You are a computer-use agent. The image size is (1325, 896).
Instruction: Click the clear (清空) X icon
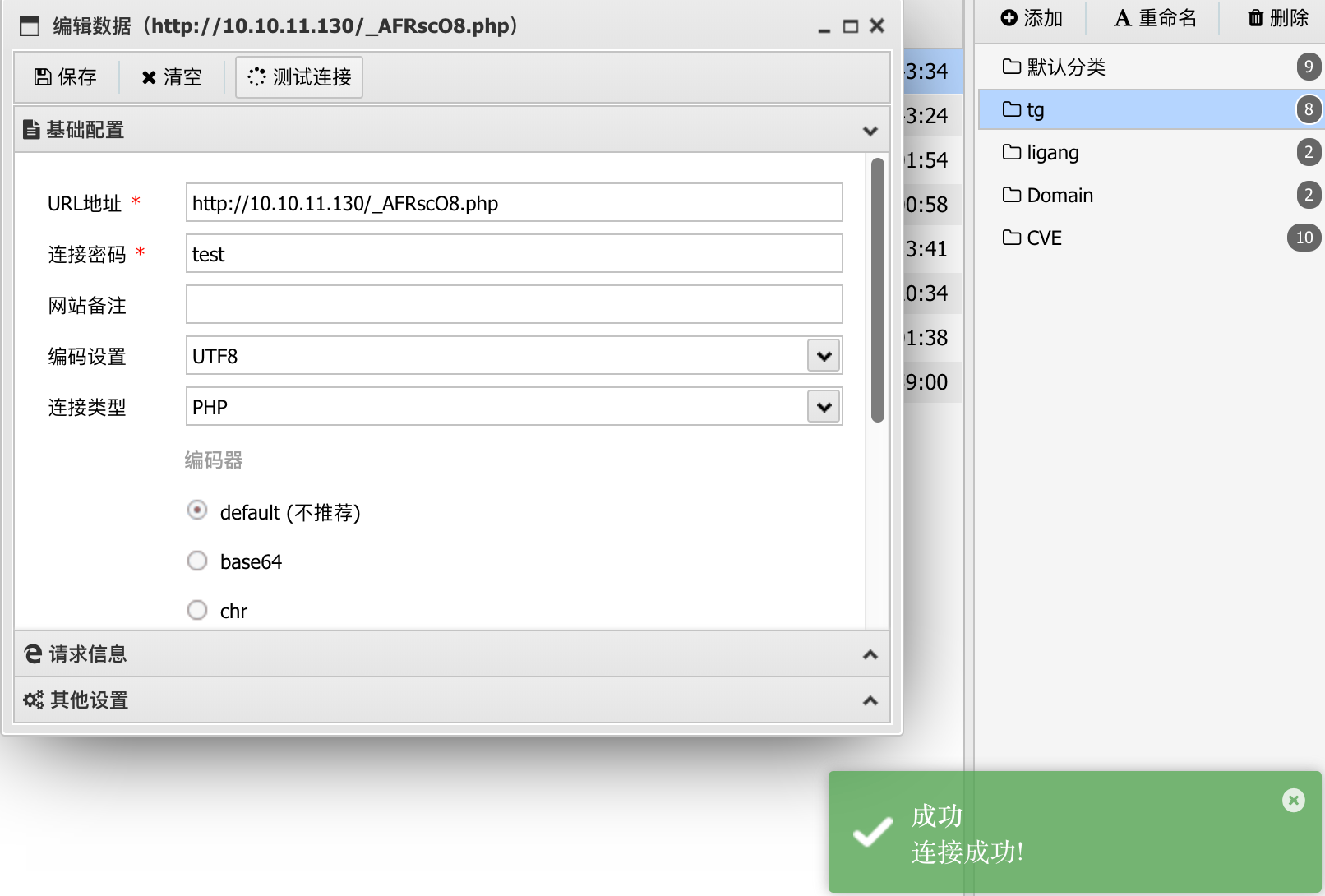[x=149, y=77]
